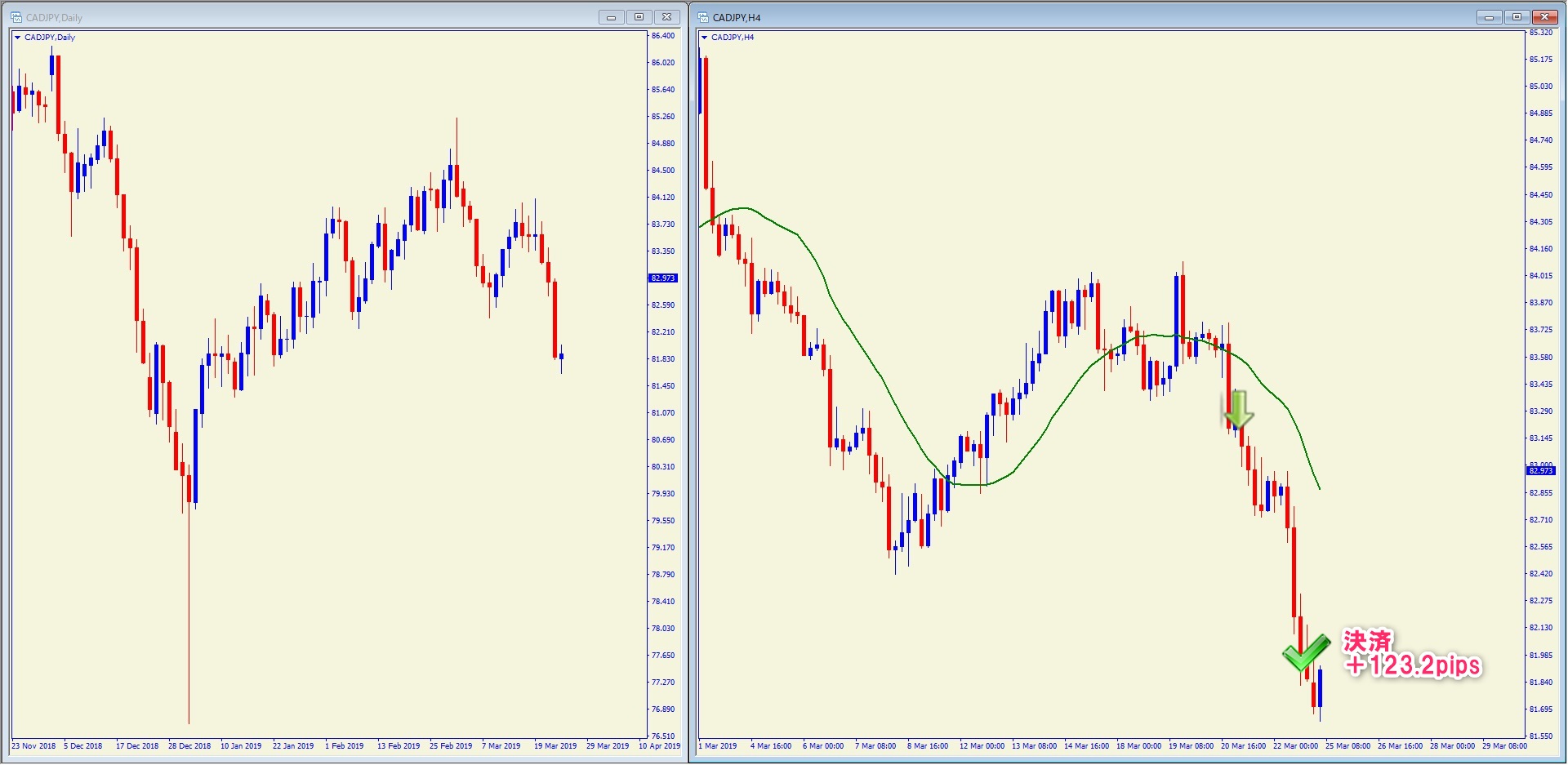Click the CADJPY,Daily title bar text
The width and height of the screenshot is (1568, 765).
click(x=54, y=18)
